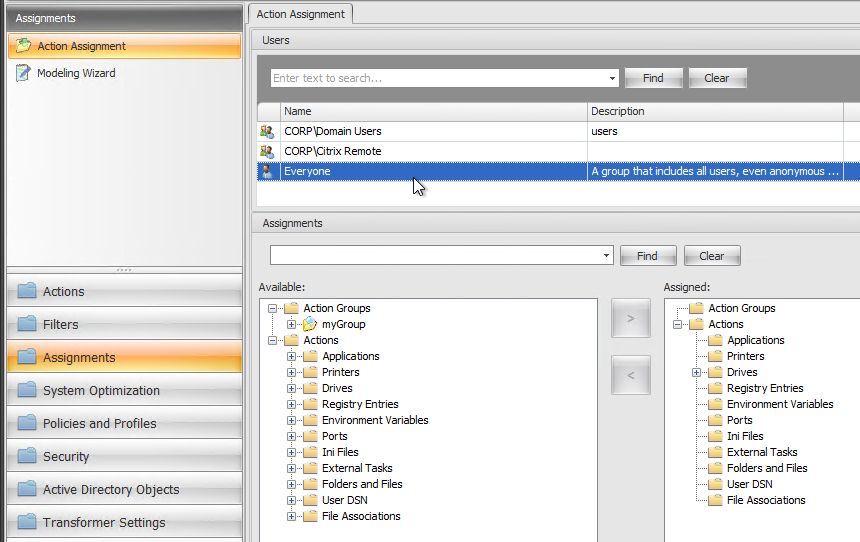Click Transformer Settings folder icon
860x542 pixels.
[27, 521]
